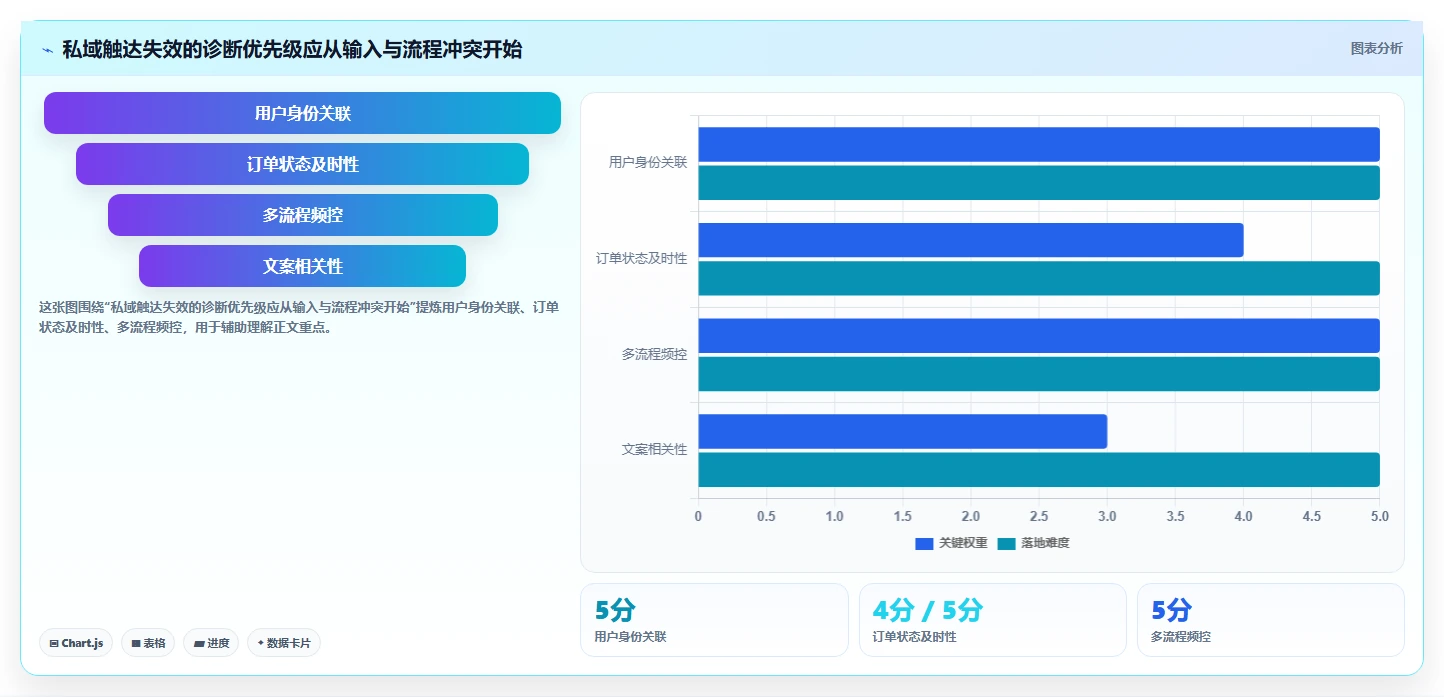This screenshot has height=697, width=1444.
Task: Click the 订单状态及时性 y-axis label
Action: (642, 258)
